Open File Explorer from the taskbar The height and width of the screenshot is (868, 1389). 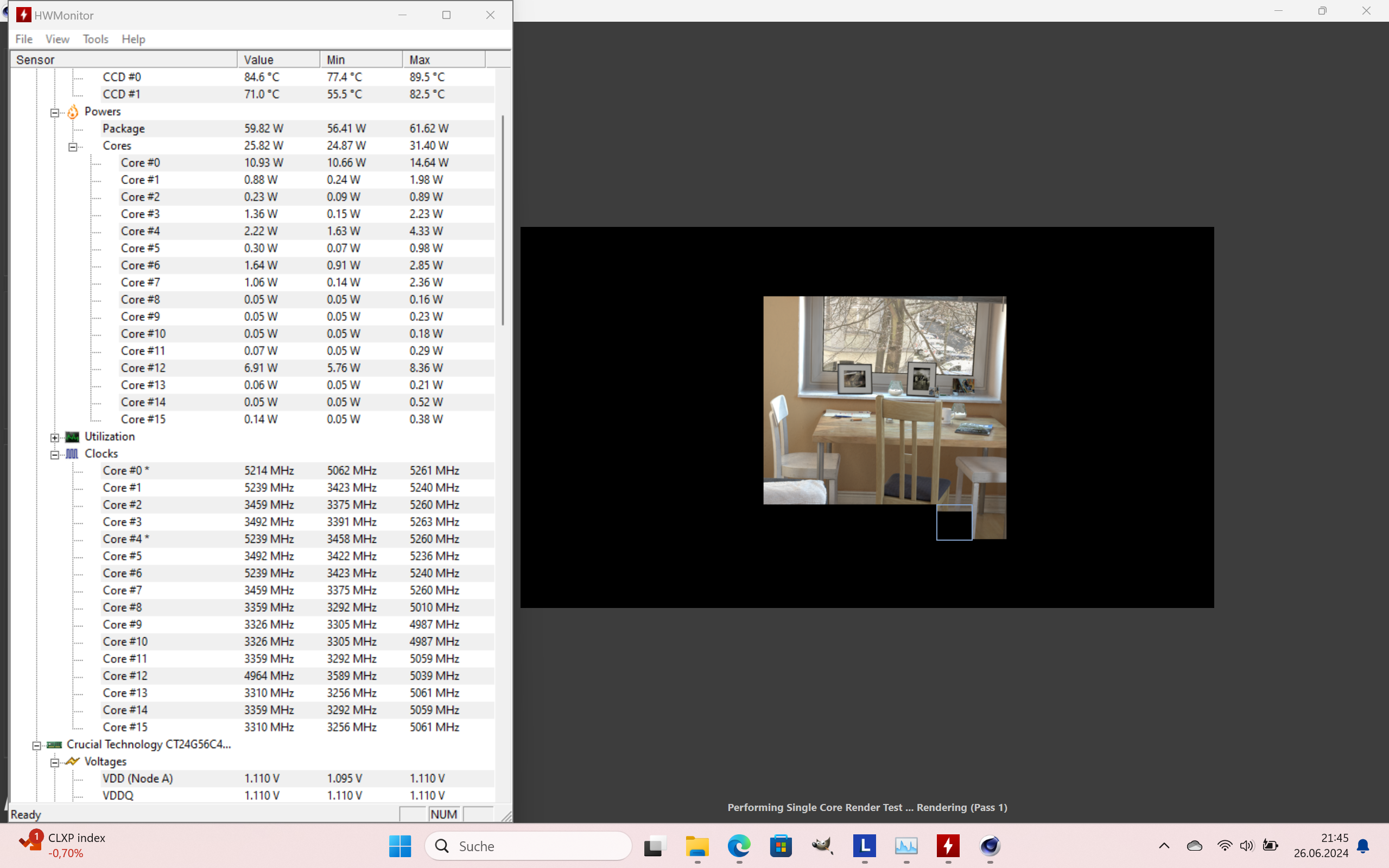pyautogui.click(x=697, y=846)
